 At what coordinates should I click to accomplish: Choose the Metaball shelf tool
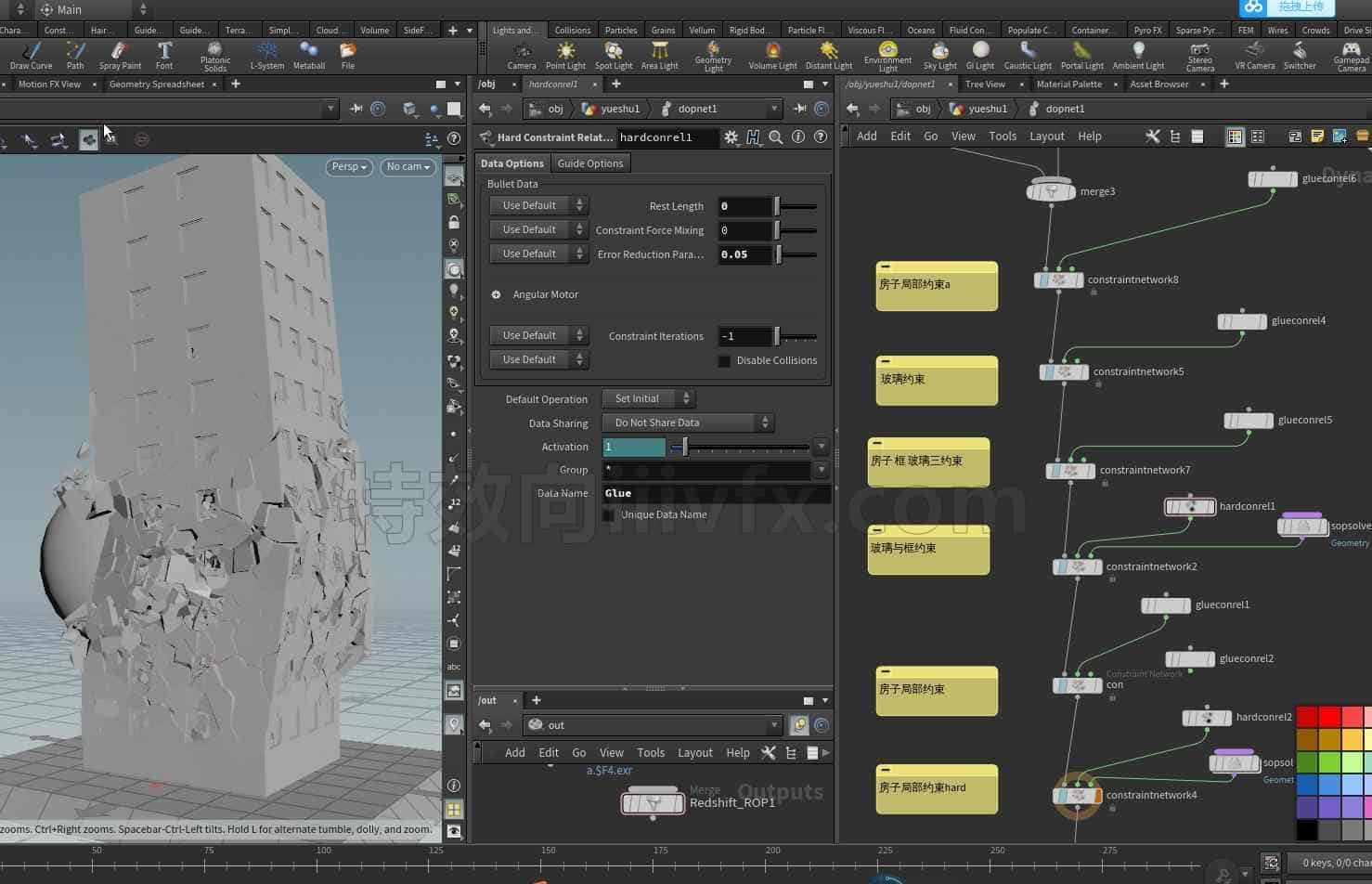[309, 55]
